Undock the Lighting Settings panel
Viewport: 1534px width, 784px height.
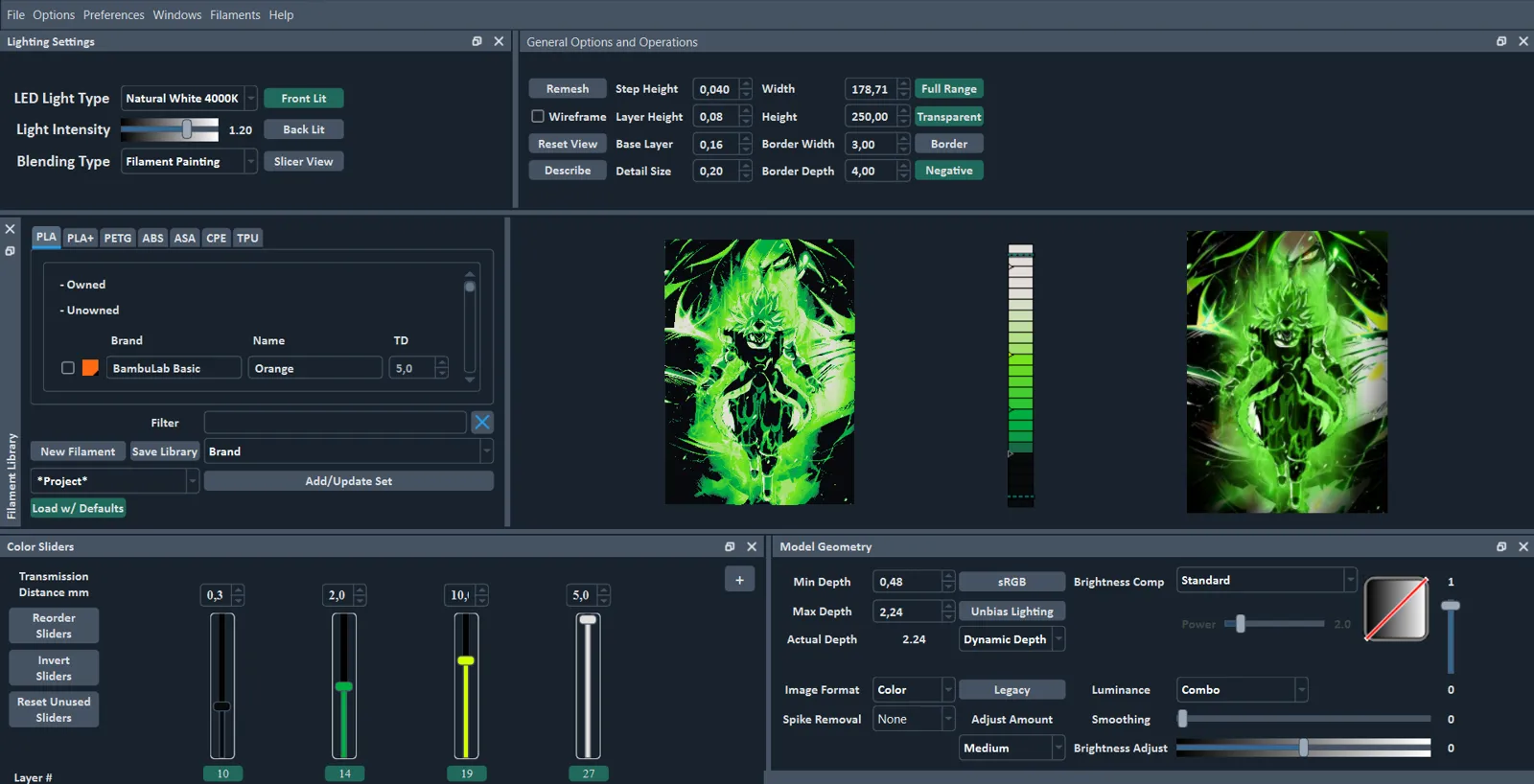coord(476,41)
